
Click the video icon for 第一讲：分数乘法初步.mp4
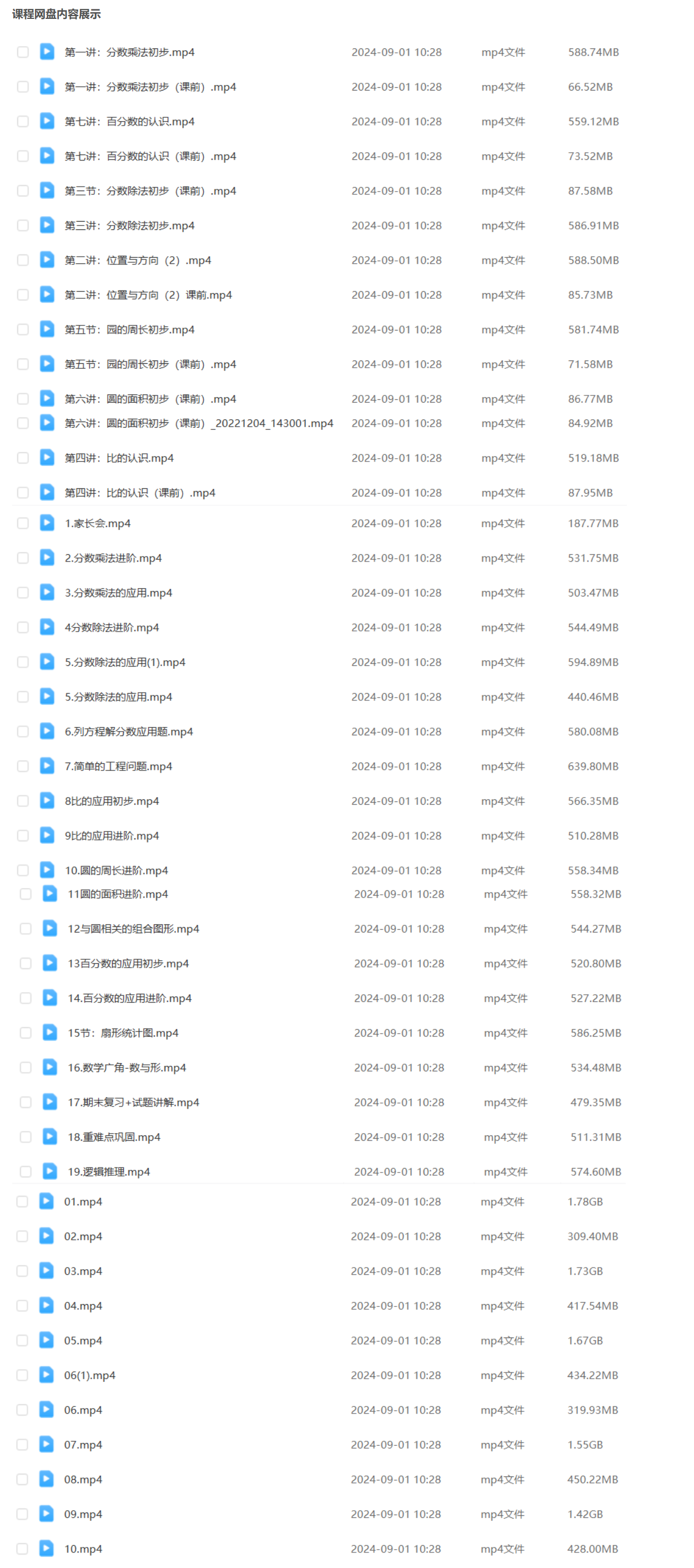point(47,52)
